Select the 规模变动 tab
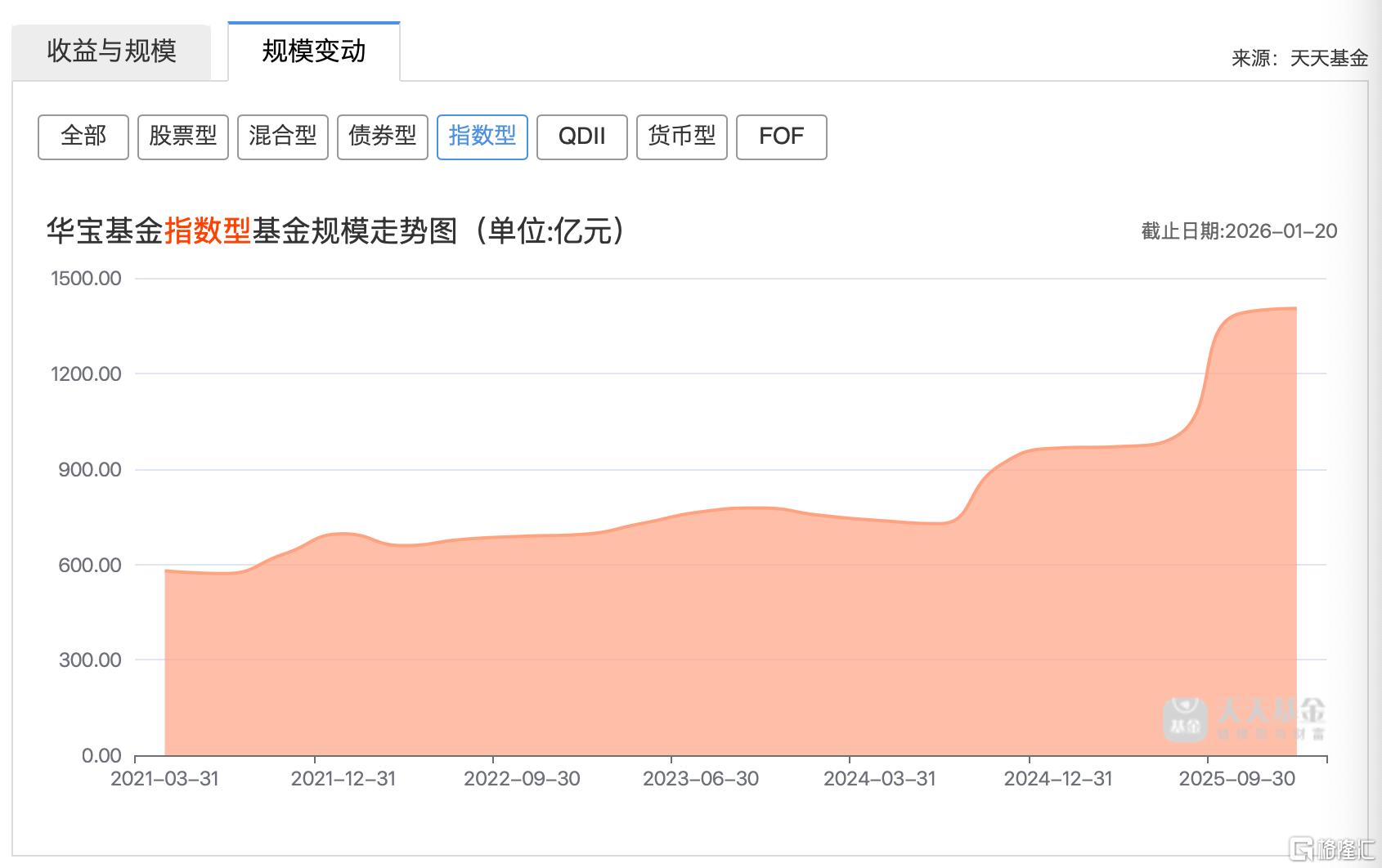The height and width of the screenshot is (868, 1382). 314,51
